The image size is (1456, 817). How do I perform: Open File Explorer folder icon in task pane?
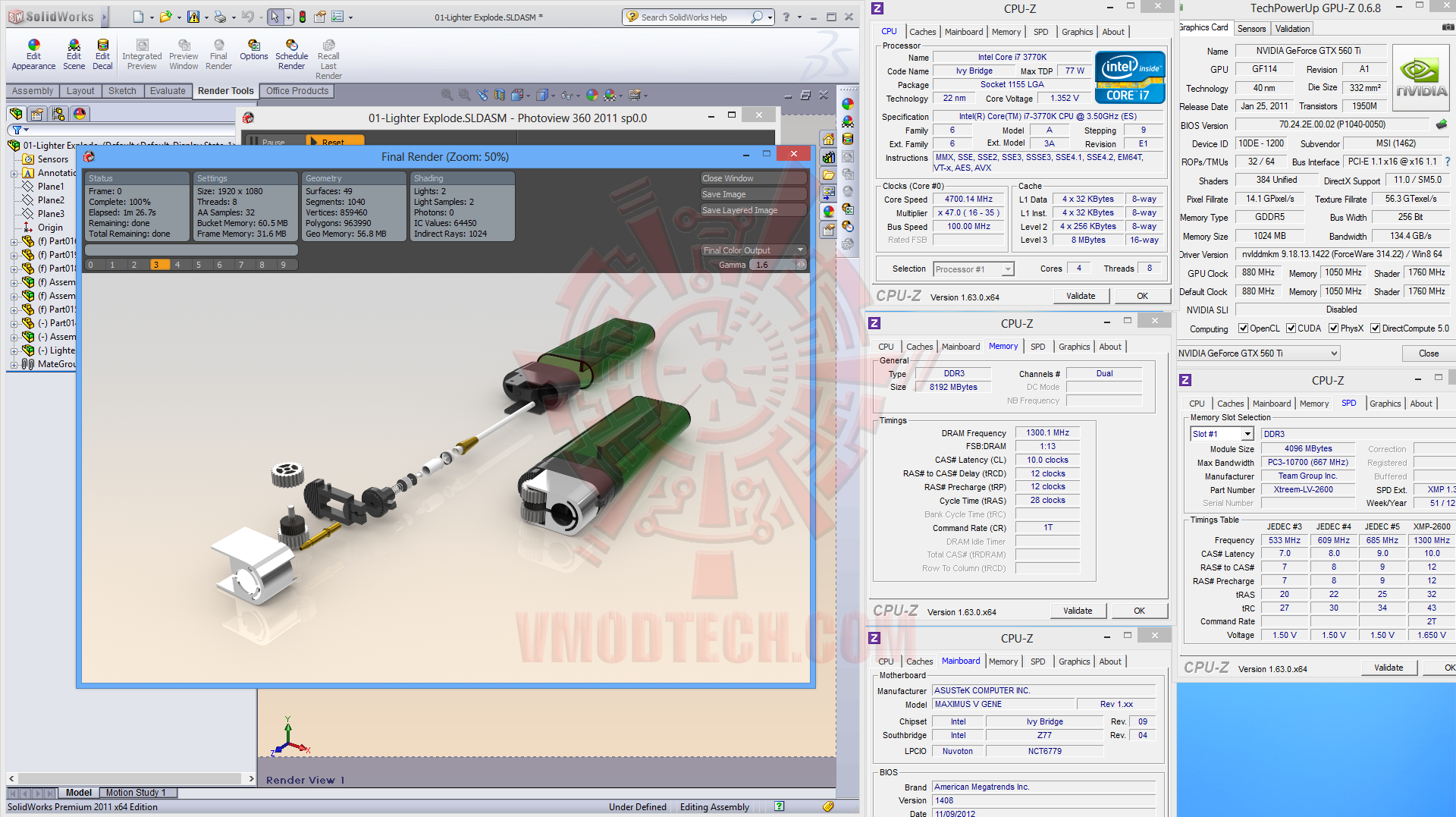point(828,174)
